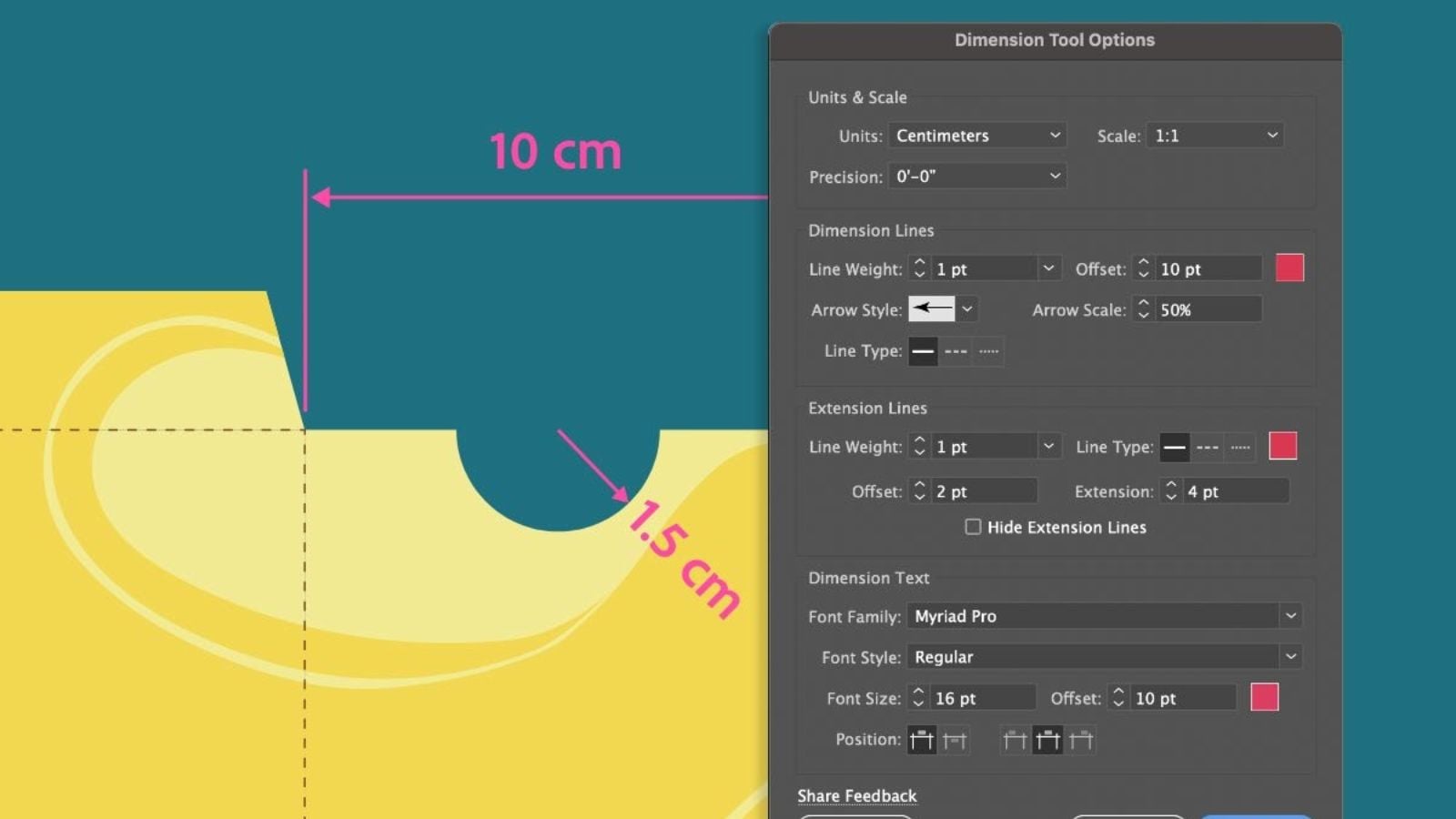Open the Font Family dropdown for Myriad Pro
The height and width of the screenshot is (819, 1456).
point(1104,616)
